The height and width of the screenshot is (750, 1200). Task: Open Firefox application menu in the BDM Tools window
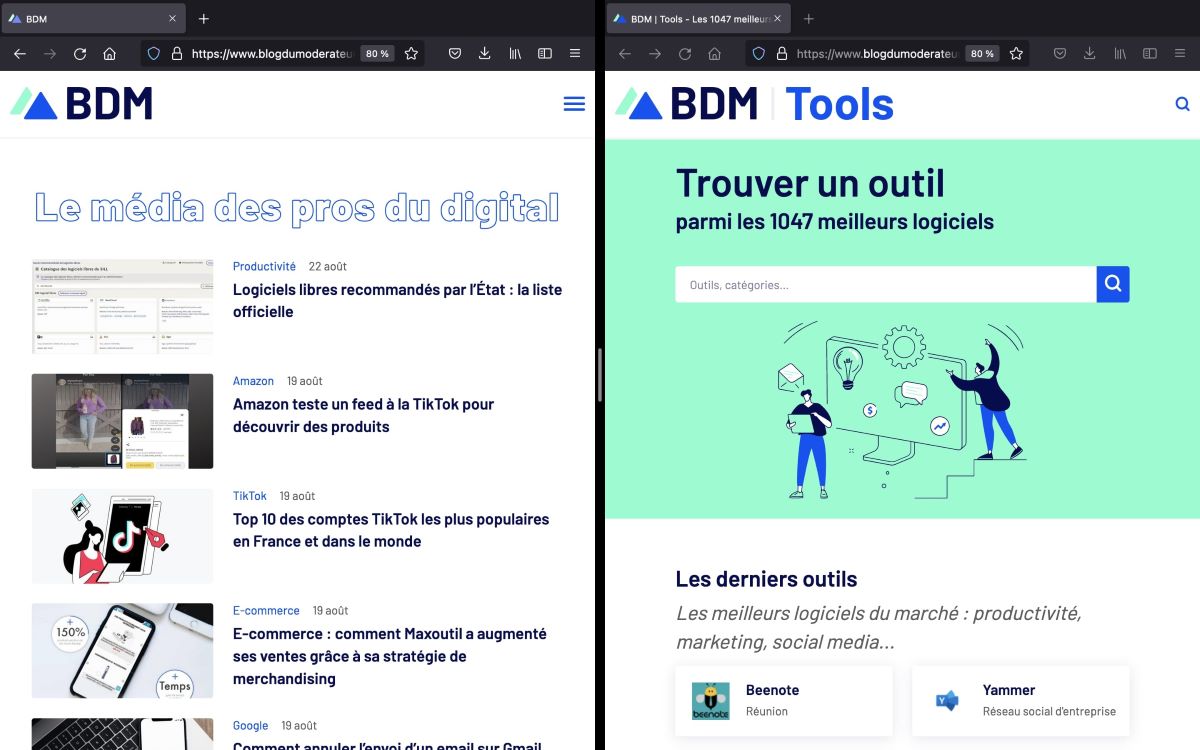click(x=1180, y=54)
